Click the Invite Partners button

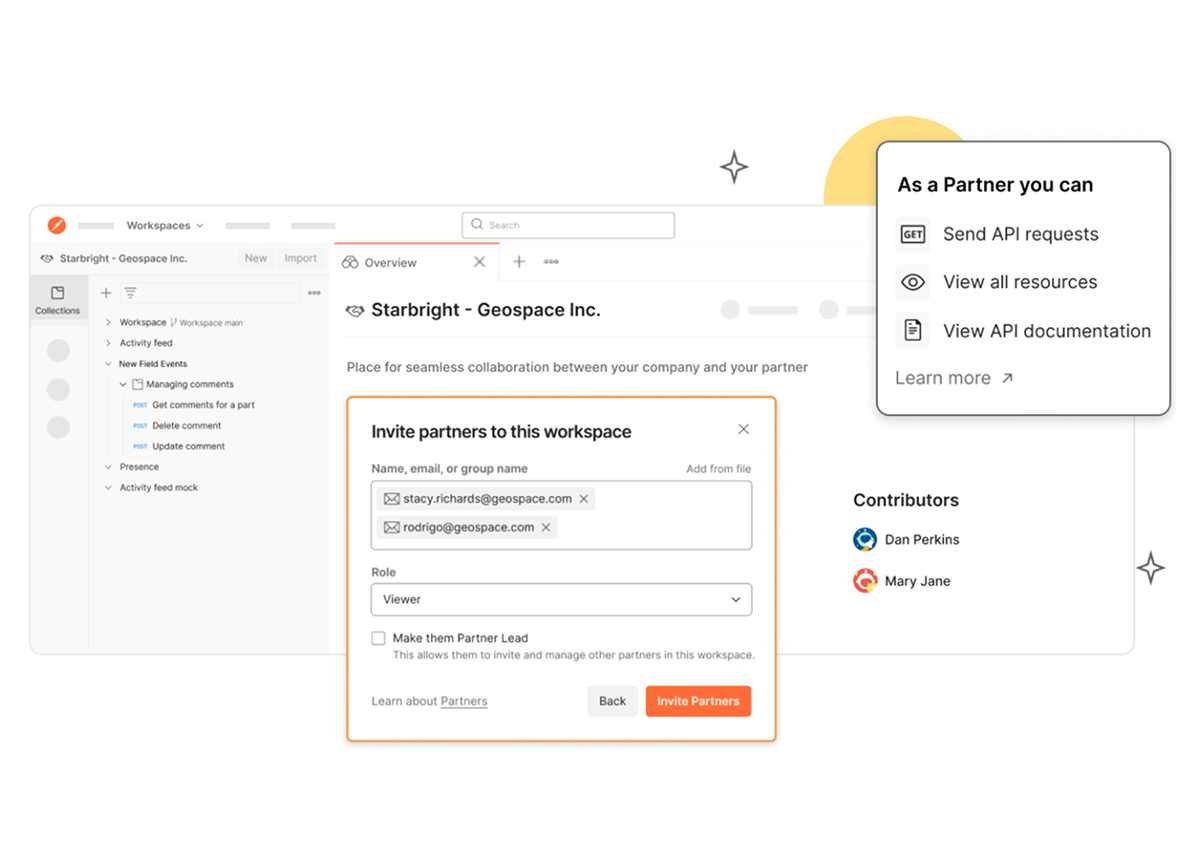pos(698,701)
